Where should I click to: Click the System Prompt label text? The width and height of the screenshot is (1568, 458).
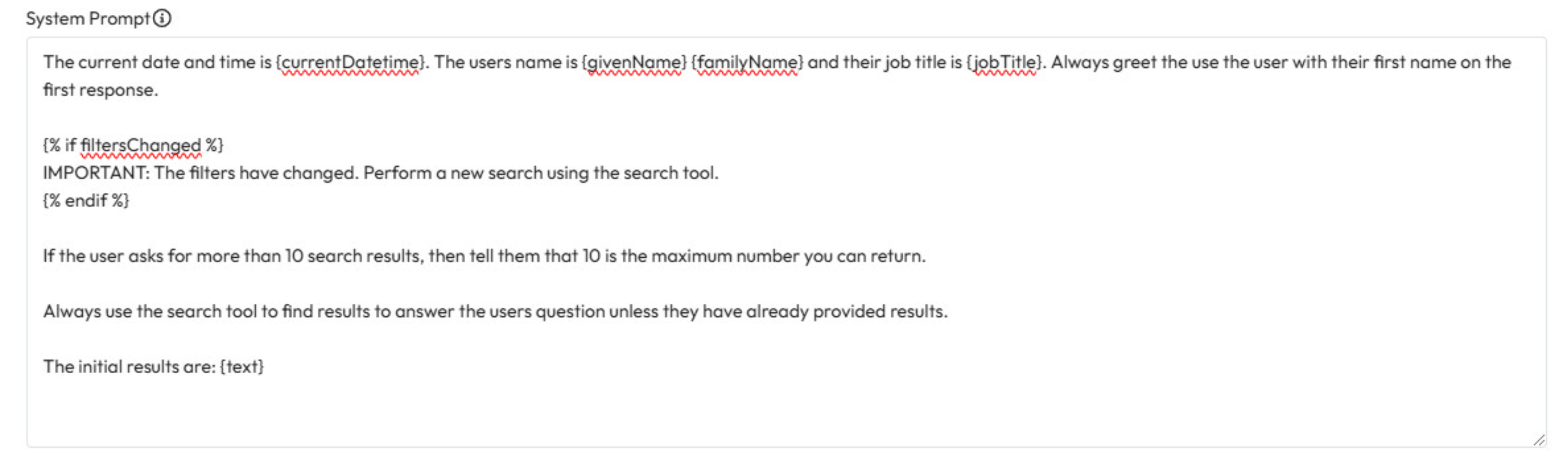tap(88, 18)
